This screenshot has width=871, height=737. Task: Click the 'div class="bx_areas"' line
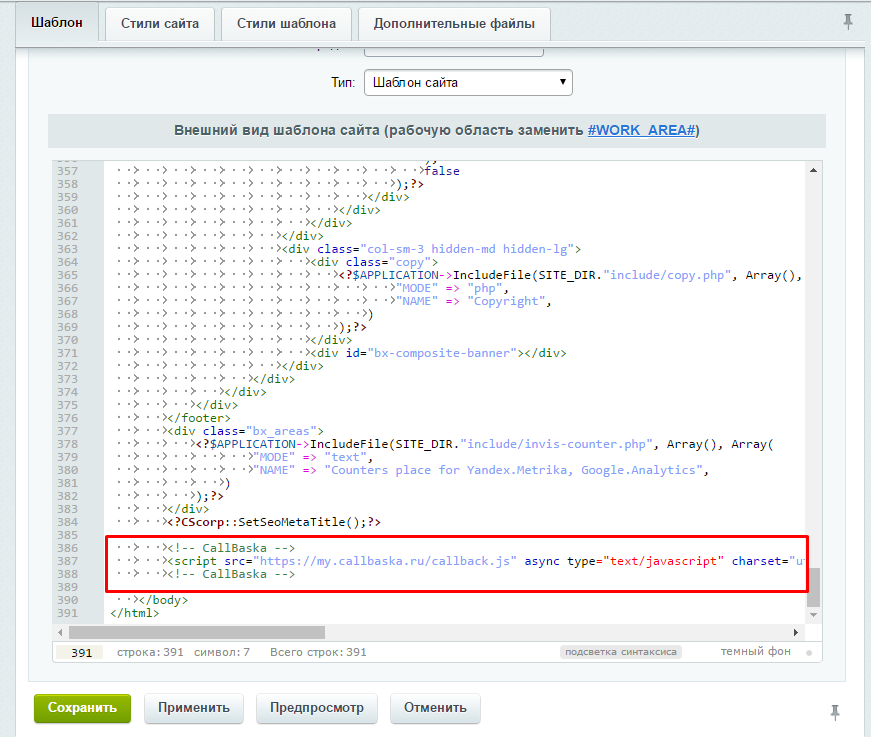coord(246,431)
